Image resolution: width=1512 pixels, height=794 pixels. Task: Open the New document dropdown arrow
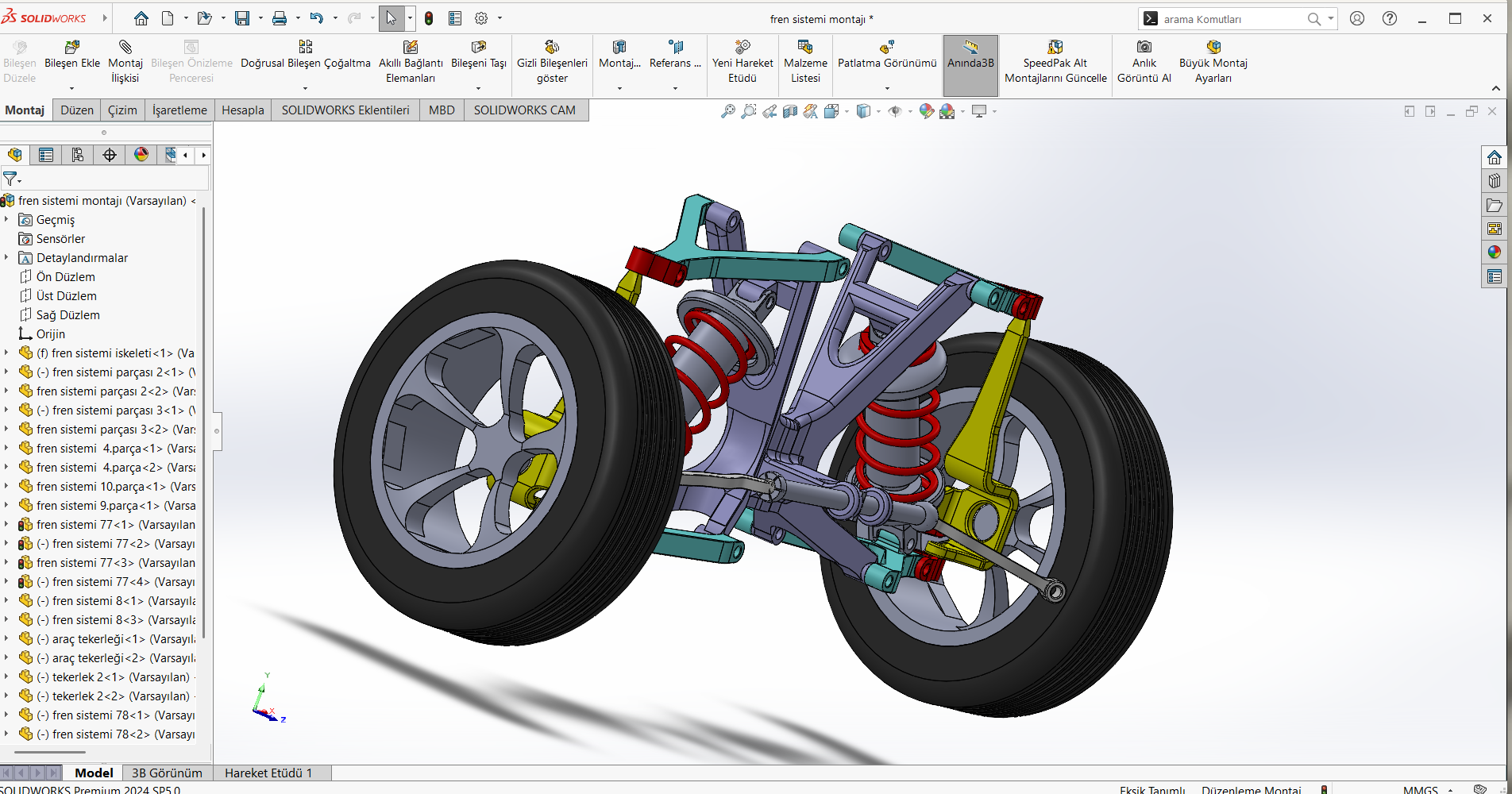(186, 18)
